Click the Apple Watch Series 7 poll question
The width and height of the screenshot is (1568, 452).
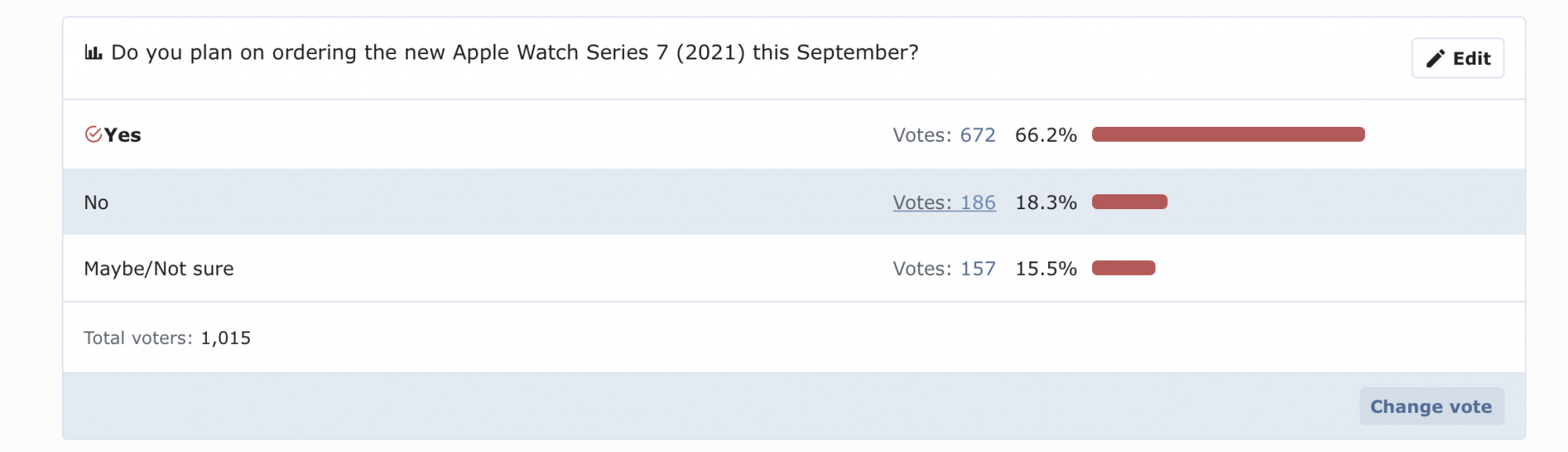point(514,52)
